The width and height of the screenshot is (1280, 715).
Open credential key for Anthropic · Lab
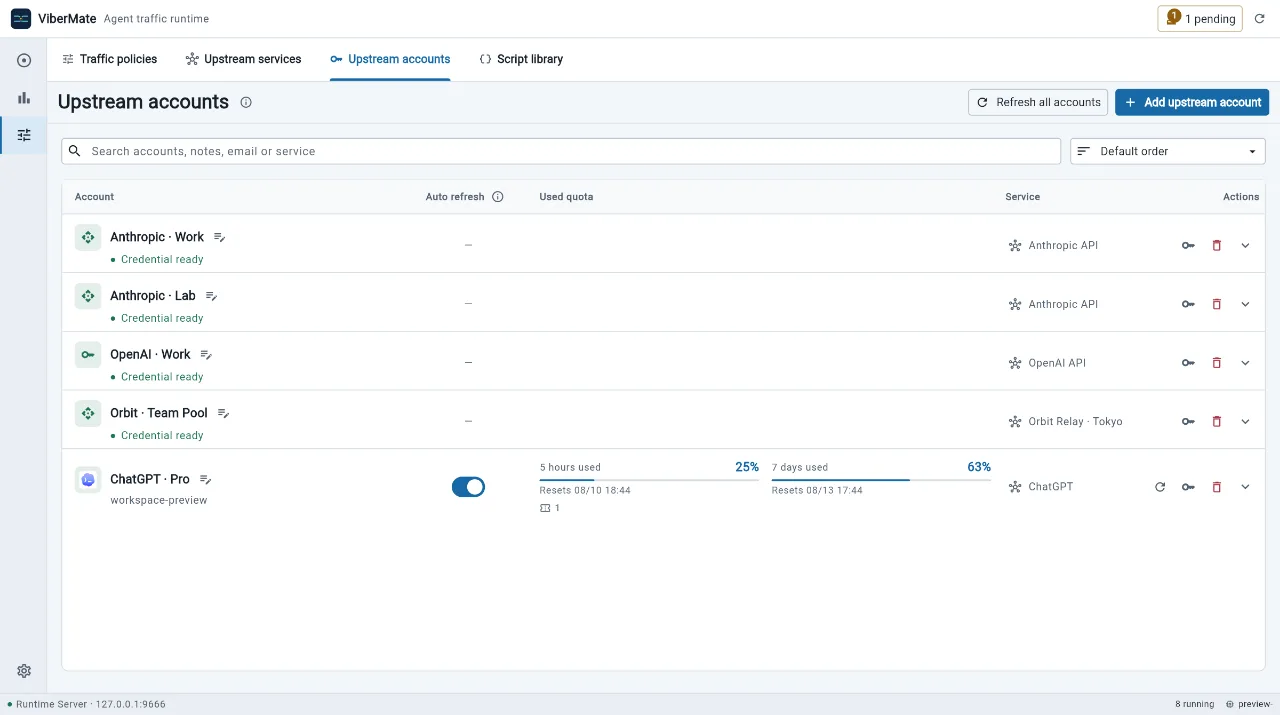(1188, 304)
